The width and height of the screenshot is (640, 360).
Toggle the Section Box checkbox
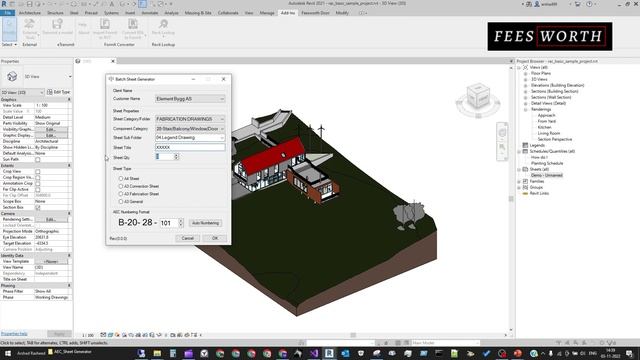tap(38, 208)
